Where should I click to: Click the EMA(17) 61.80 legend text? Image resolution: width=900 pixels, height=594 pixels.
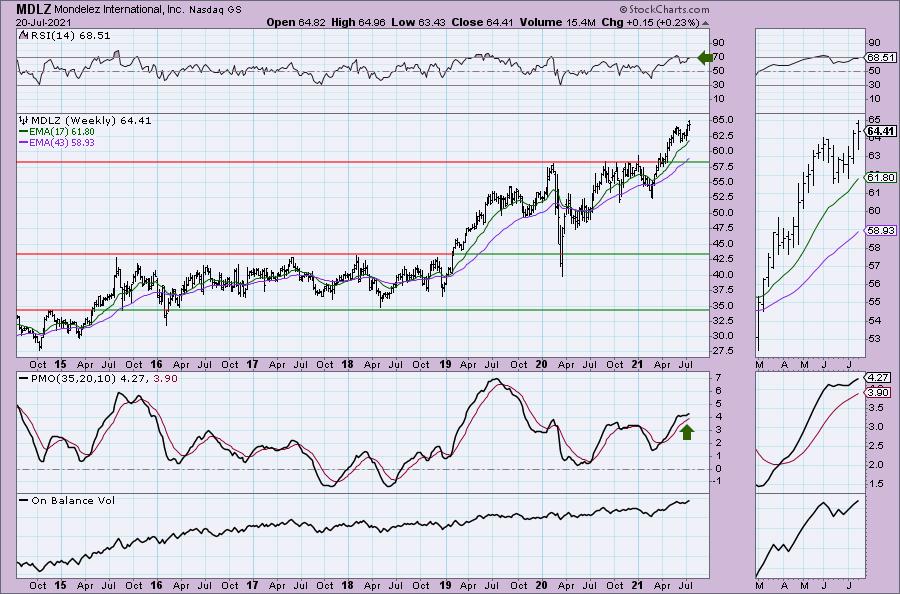62,132
